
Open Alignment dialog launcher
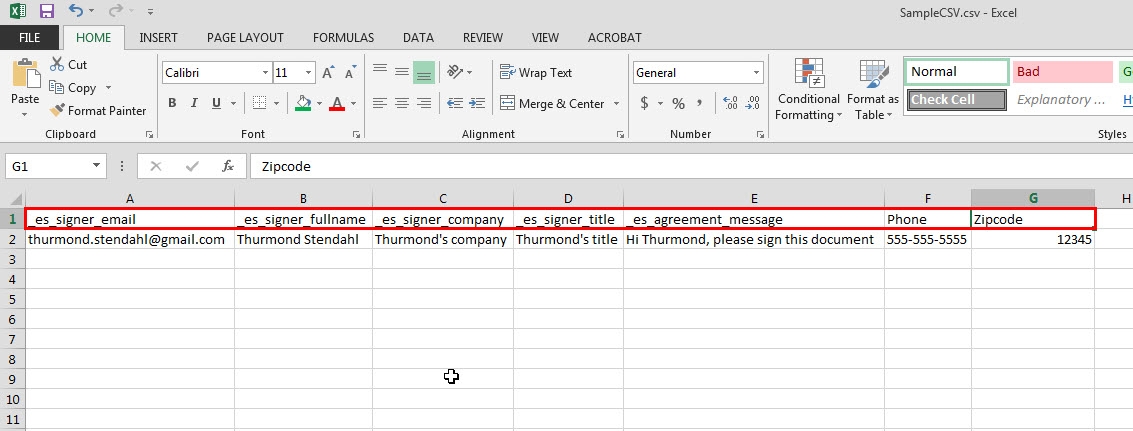620,135
